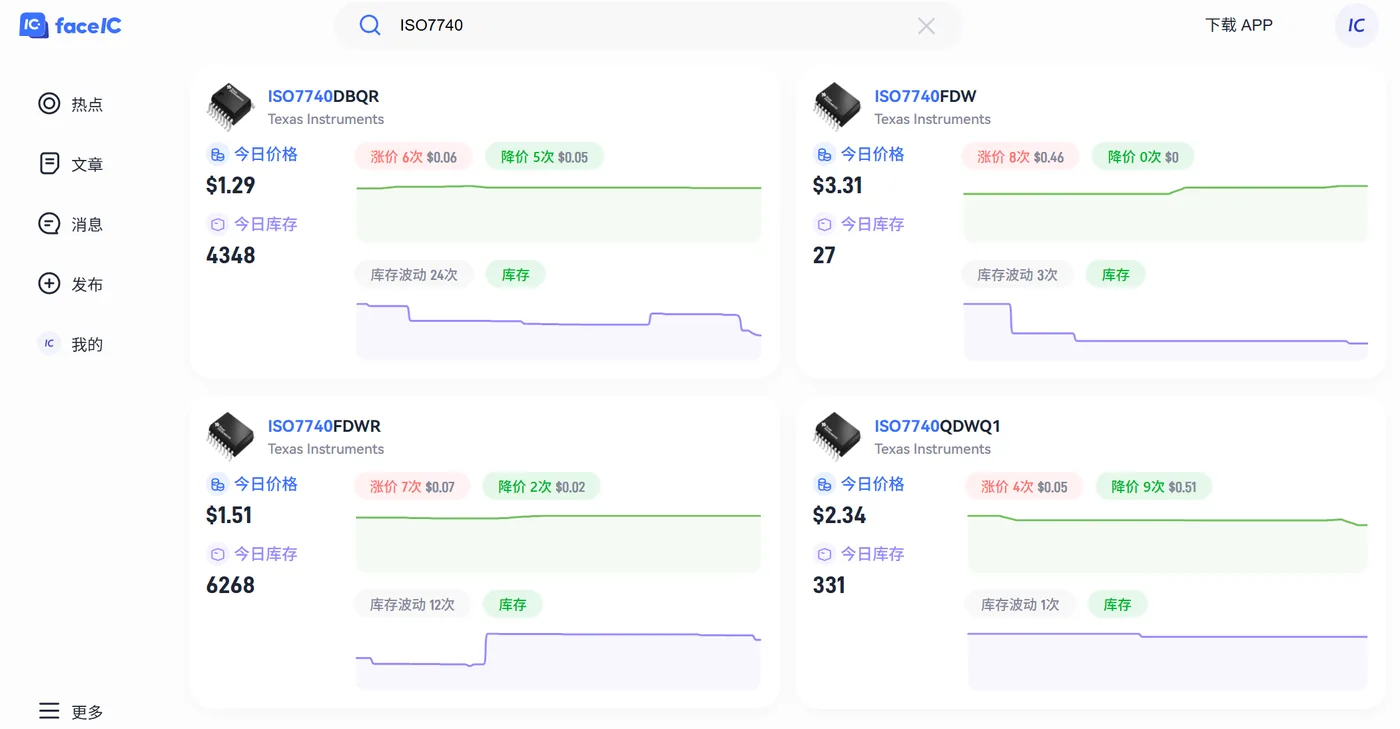The width and height of the screenshot is (1400, 729).
Task: Click the ISO7740DBQR green price trend chart
Action: (559, 212)
